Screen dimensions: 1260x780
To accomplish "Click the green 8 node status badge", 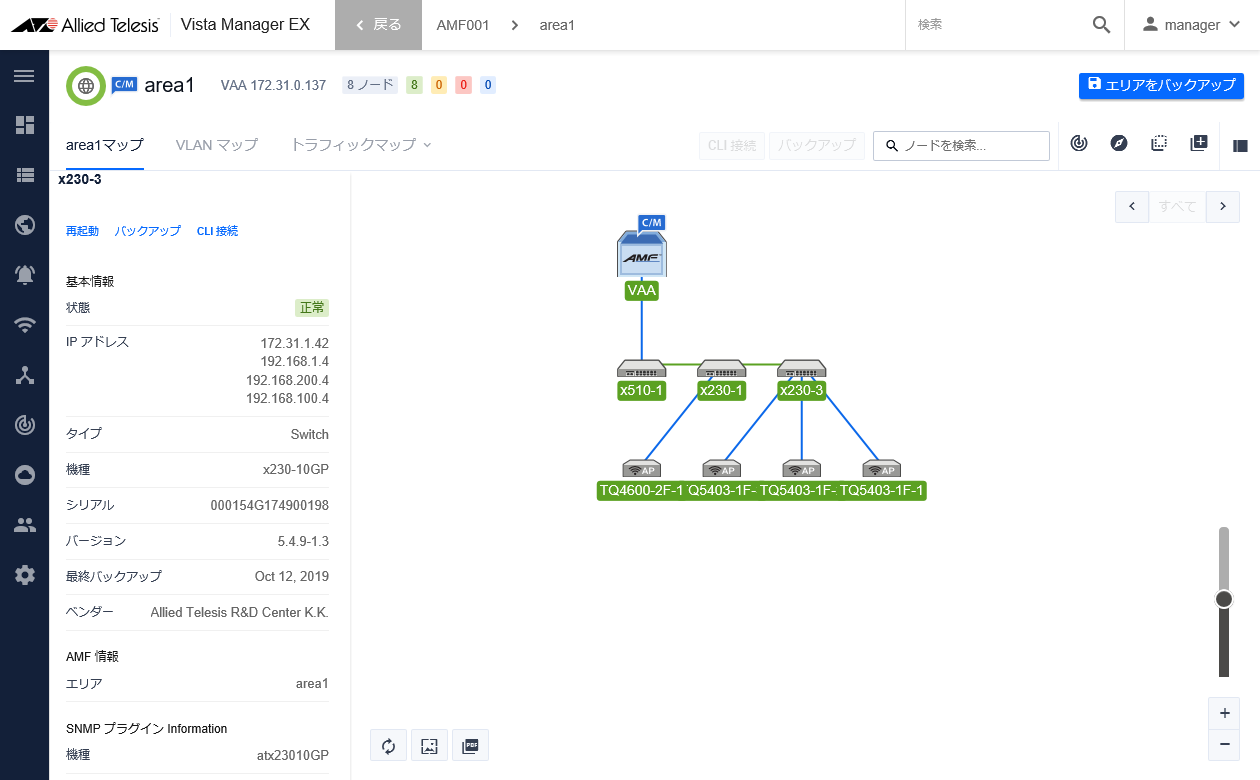I will (414, 85).
